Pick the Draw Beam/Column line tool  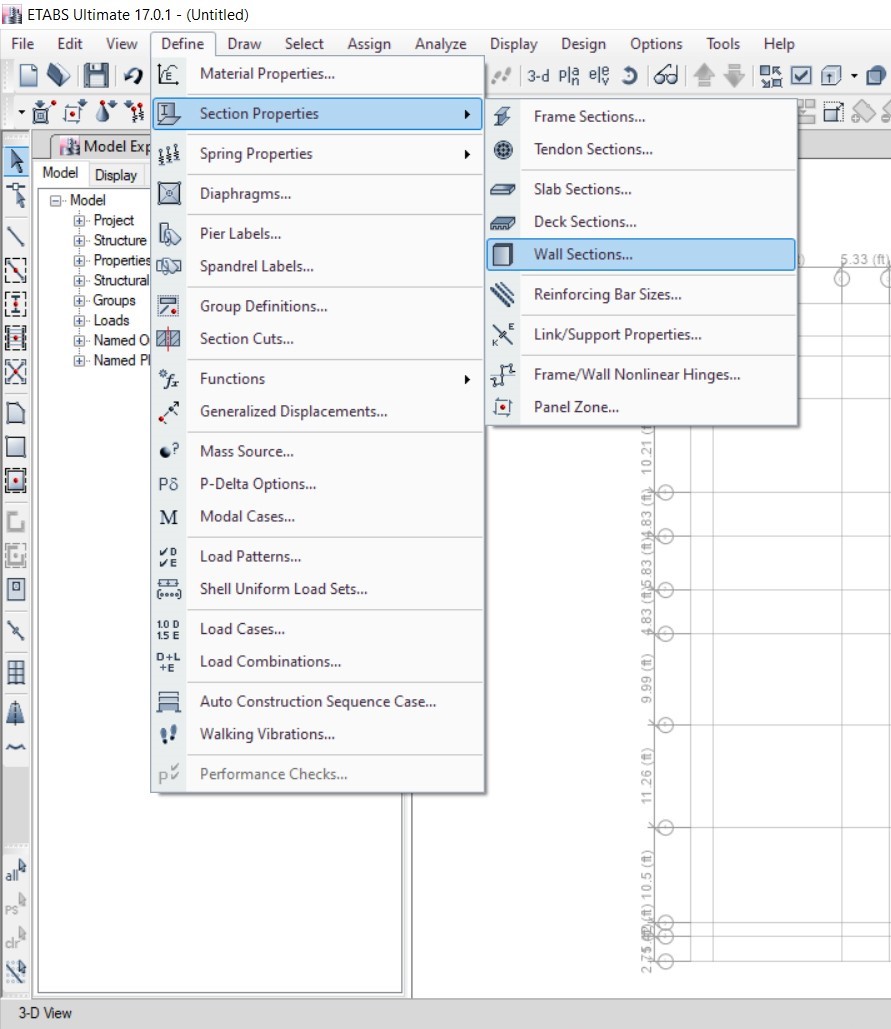(x=16, y=236)
